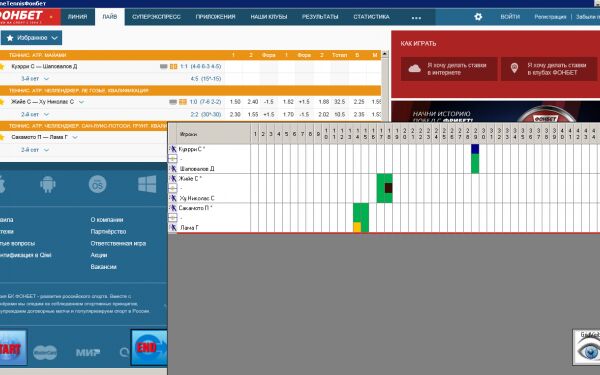
Task: Select odds 2.30 in 2-й сет row
Action: (235, 114)
